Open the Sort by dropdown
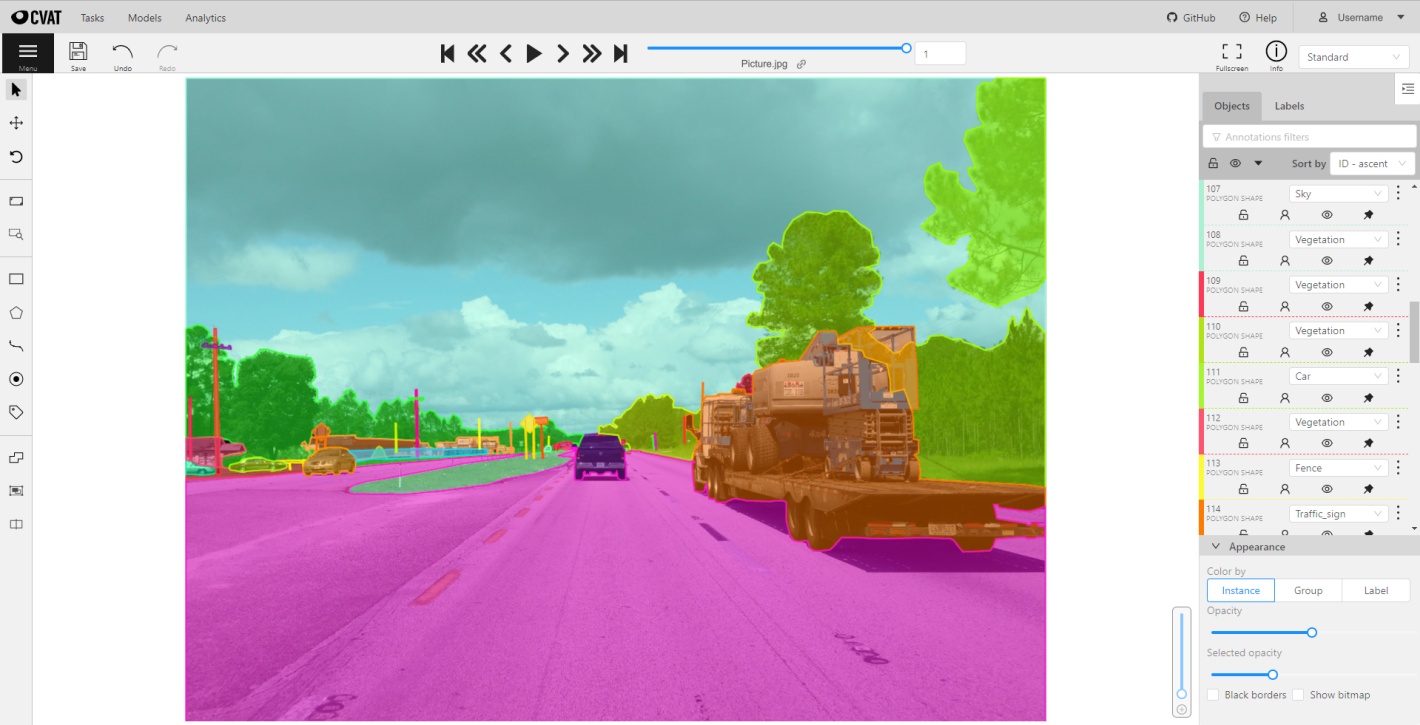The width and height of the screenshot is (1420, 725). point(1372,163)
